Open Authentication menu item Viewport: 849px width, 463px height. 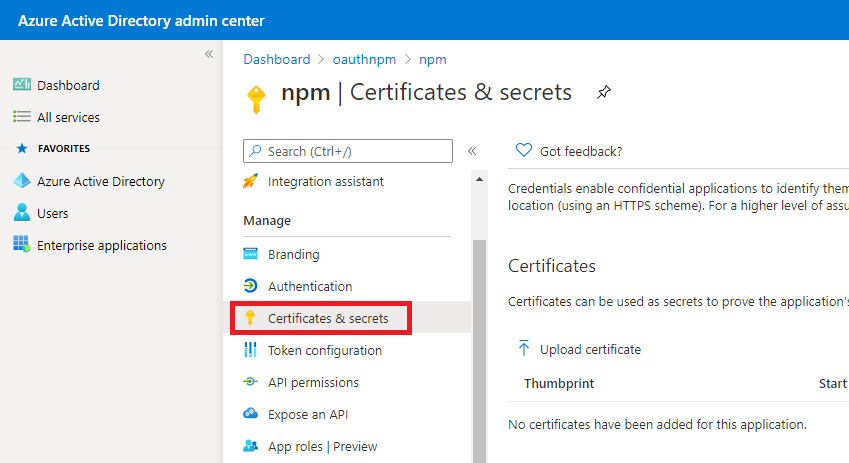point(309,286)
